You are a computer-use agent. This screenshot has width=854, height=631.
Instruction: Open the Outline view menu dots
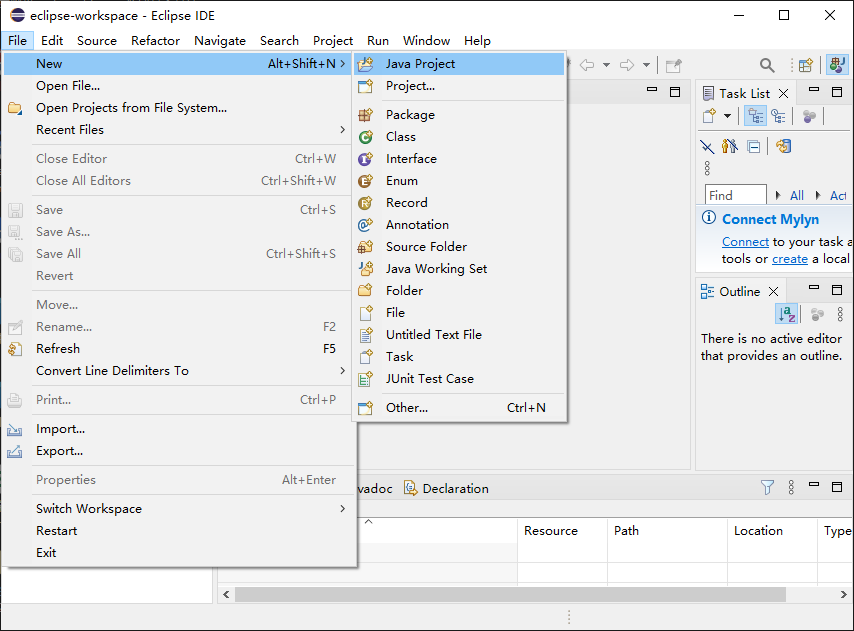coord(840,314)
